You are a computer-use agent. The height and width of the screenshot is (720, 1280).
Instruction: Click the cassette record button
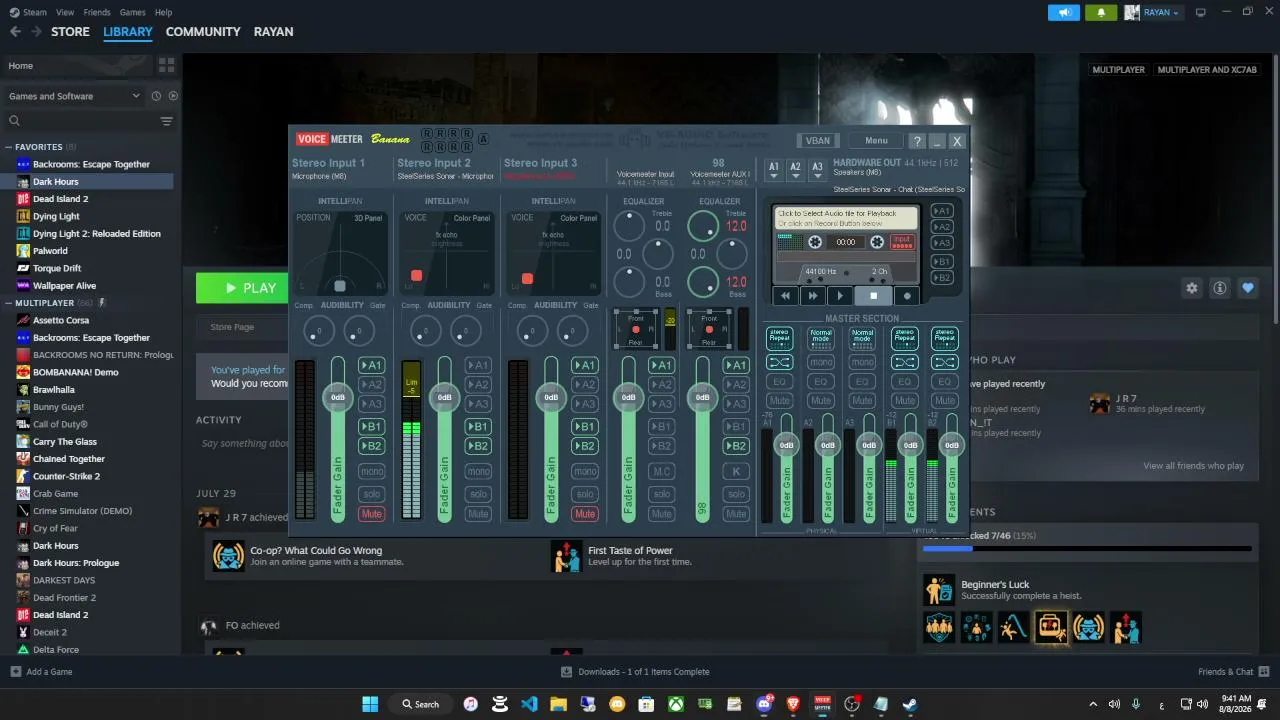point(907,296)
